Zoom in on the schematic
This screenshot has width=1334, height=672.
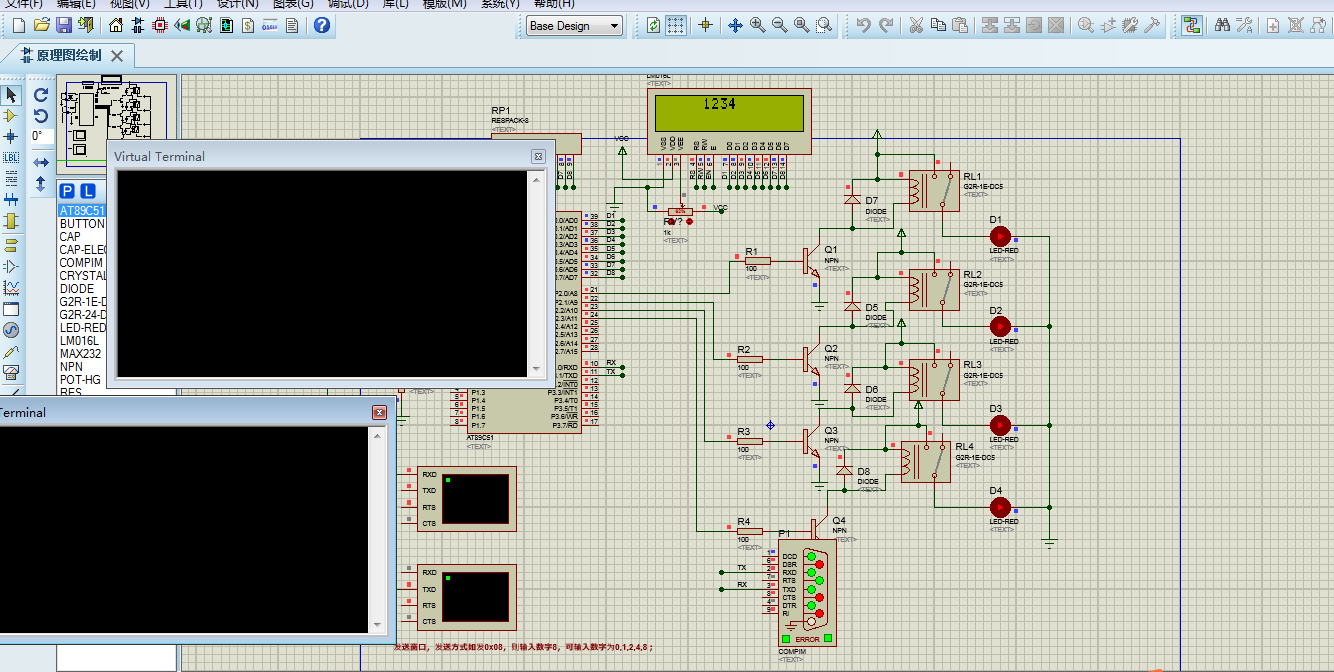[x=757, y=25]
